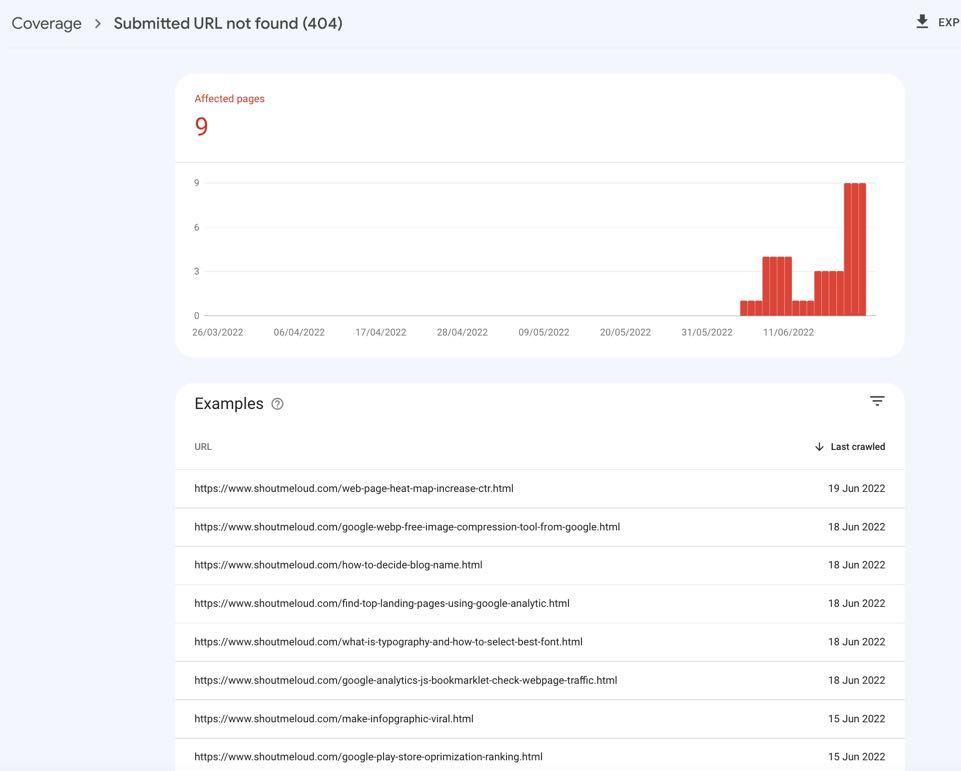The image size is (961, 771).
Task: Open the Examples filter icon
Action: tap(876, 401)
